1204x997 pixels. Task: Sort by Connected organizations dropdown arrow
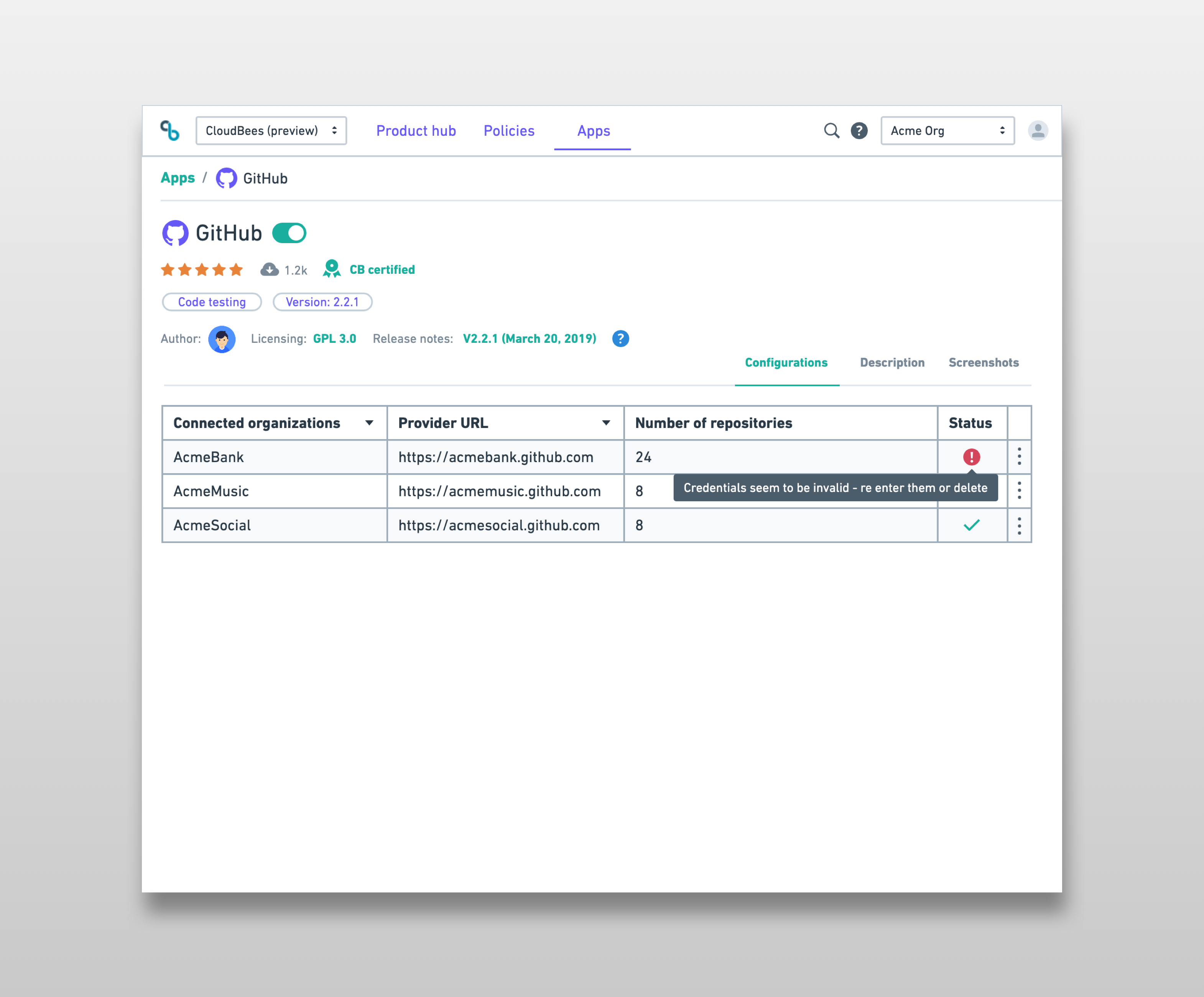(x=369, y=423)
